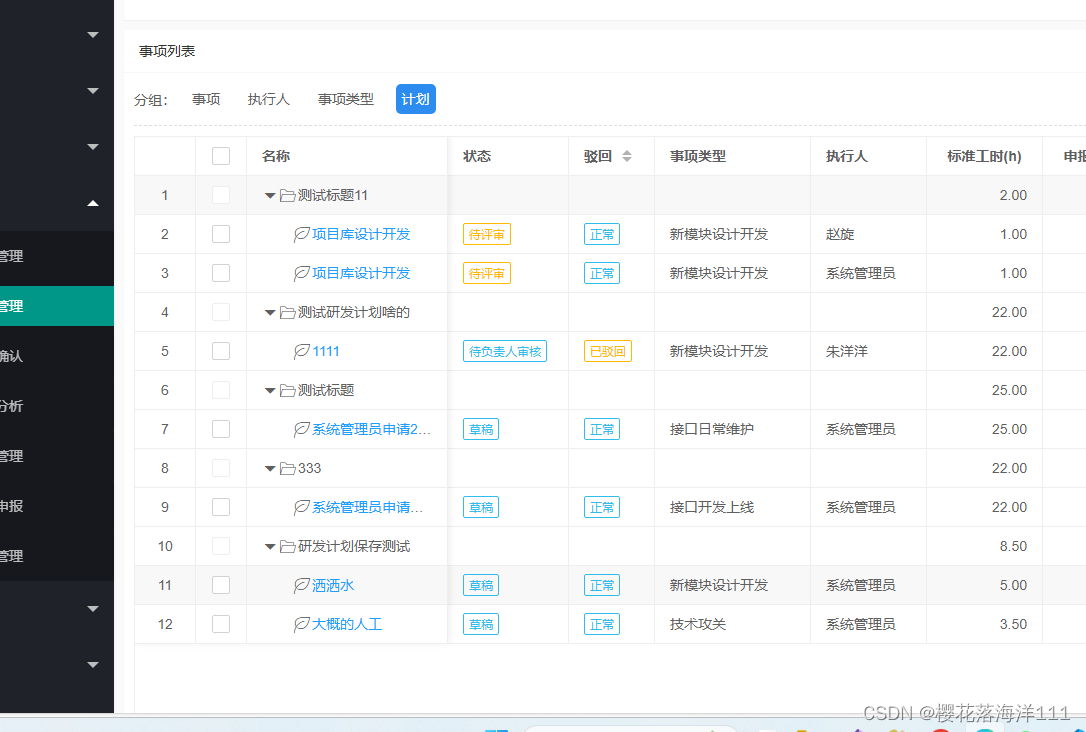Switch to the 执行人 grouping tab

pos(268,99)
